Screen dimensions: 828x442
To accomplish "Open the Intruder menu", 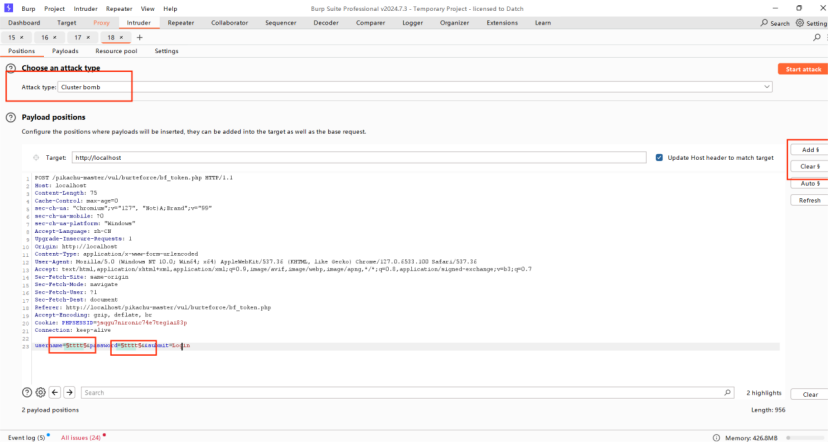I will click(x=85, y=8).
